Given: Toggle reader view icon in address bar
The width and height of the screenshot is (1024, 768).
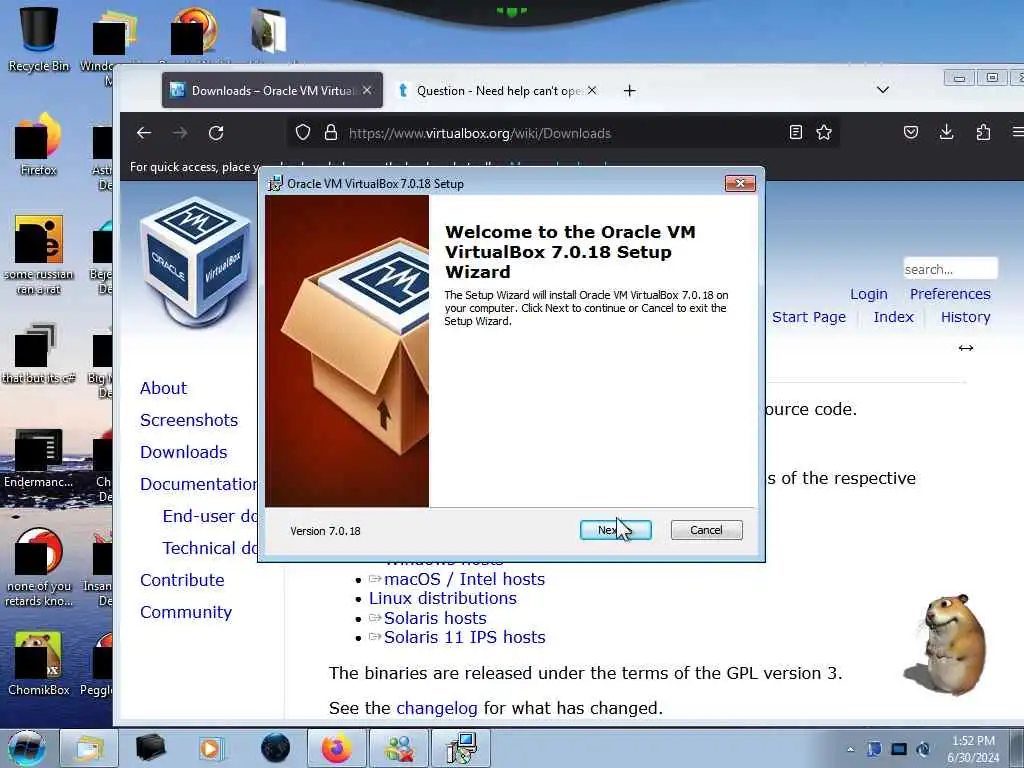Looking at the screenshot, I should [795, 133].
